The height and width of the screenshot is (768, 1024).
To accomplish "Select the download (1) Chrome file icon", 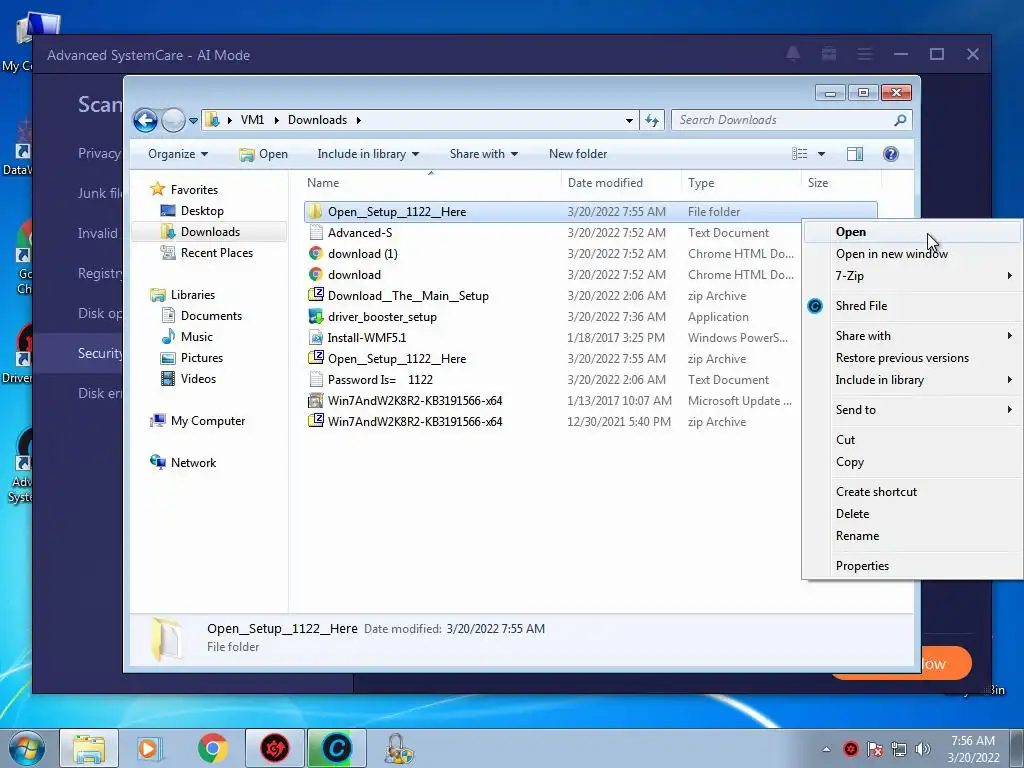I will tap(316, 253).
